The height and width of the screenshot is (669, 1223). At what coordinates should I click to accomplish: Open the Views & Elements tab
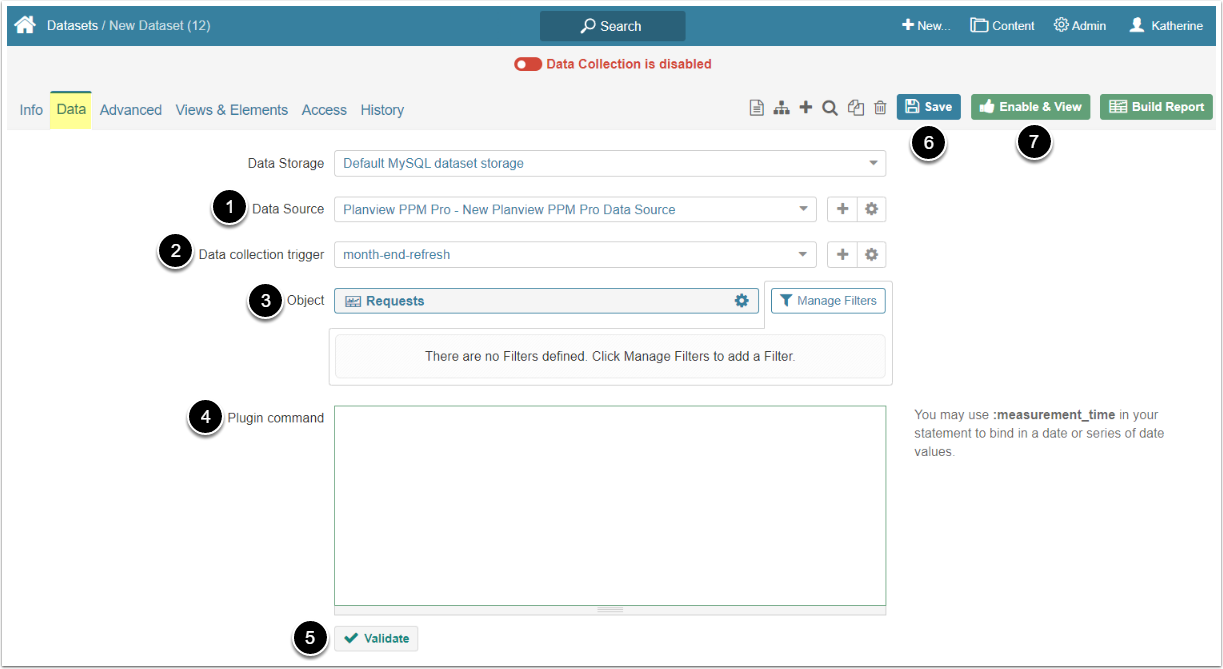coord(232,110)
